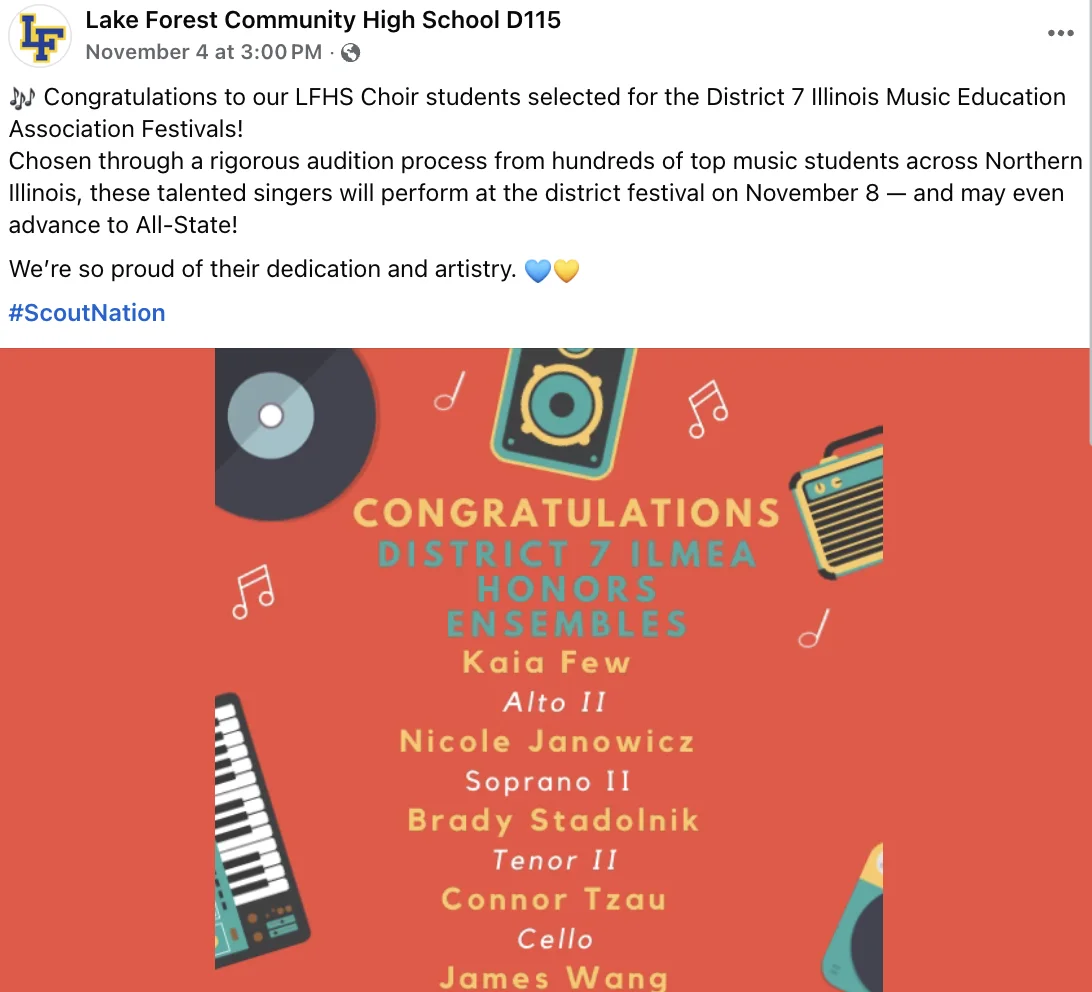
Task: Click Brady Stadolnik's name on the flyer
Action: click(553, 821)
